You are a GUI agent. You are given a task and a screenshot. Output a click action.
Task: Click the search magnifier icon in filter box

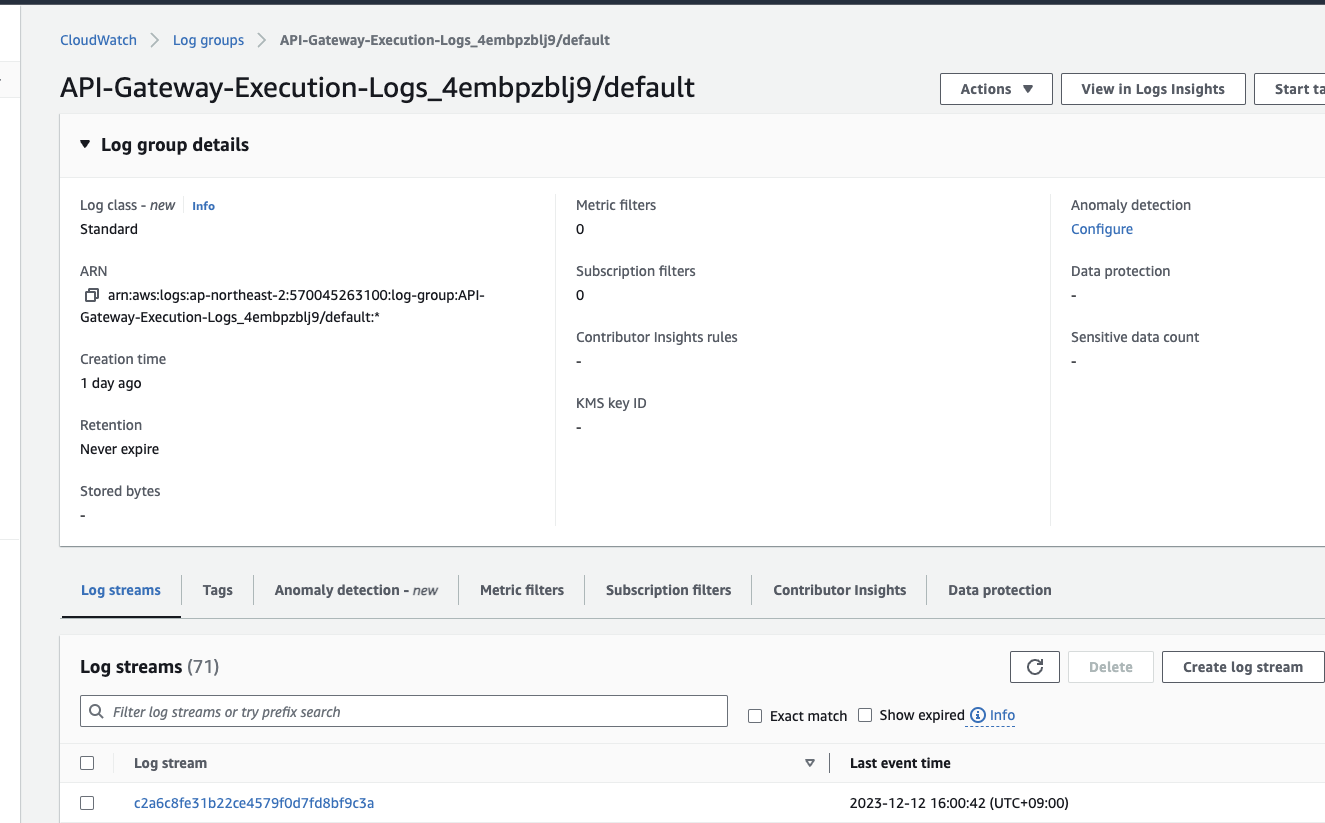coord(96,712)
